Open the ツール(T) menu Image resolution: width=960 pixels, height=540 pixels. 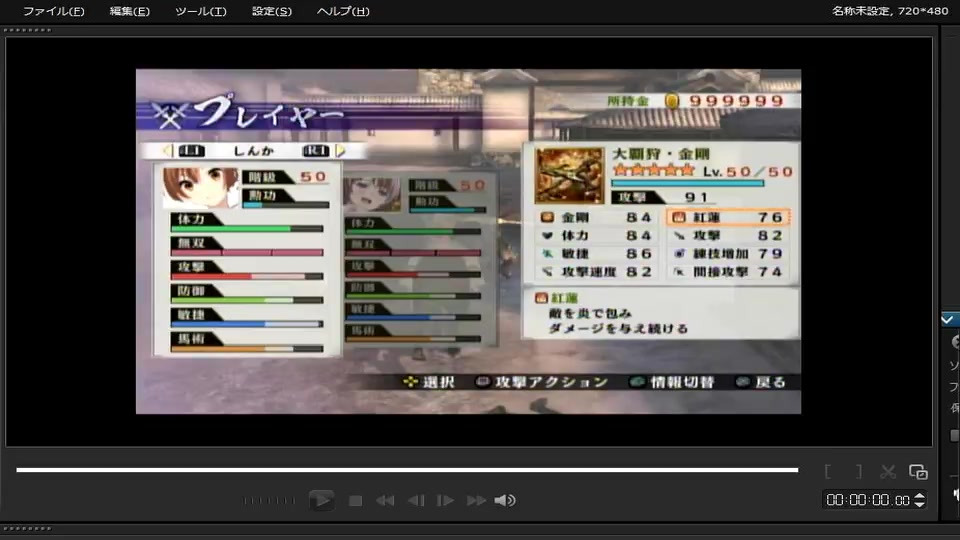tap(201, 11)
